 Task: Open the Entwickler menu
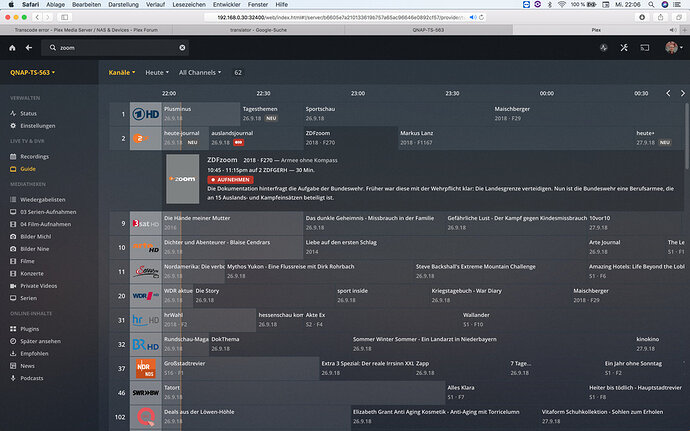tap(227, 4)
